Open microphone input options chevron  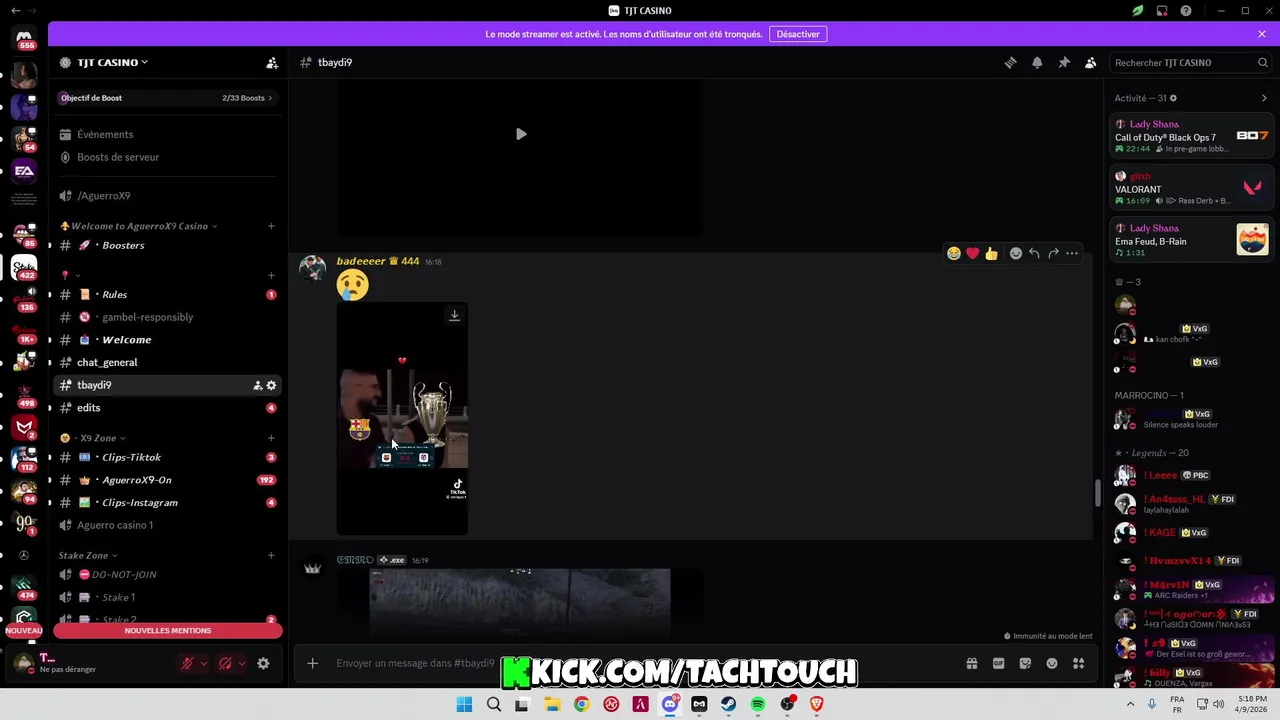pos(204,663)
